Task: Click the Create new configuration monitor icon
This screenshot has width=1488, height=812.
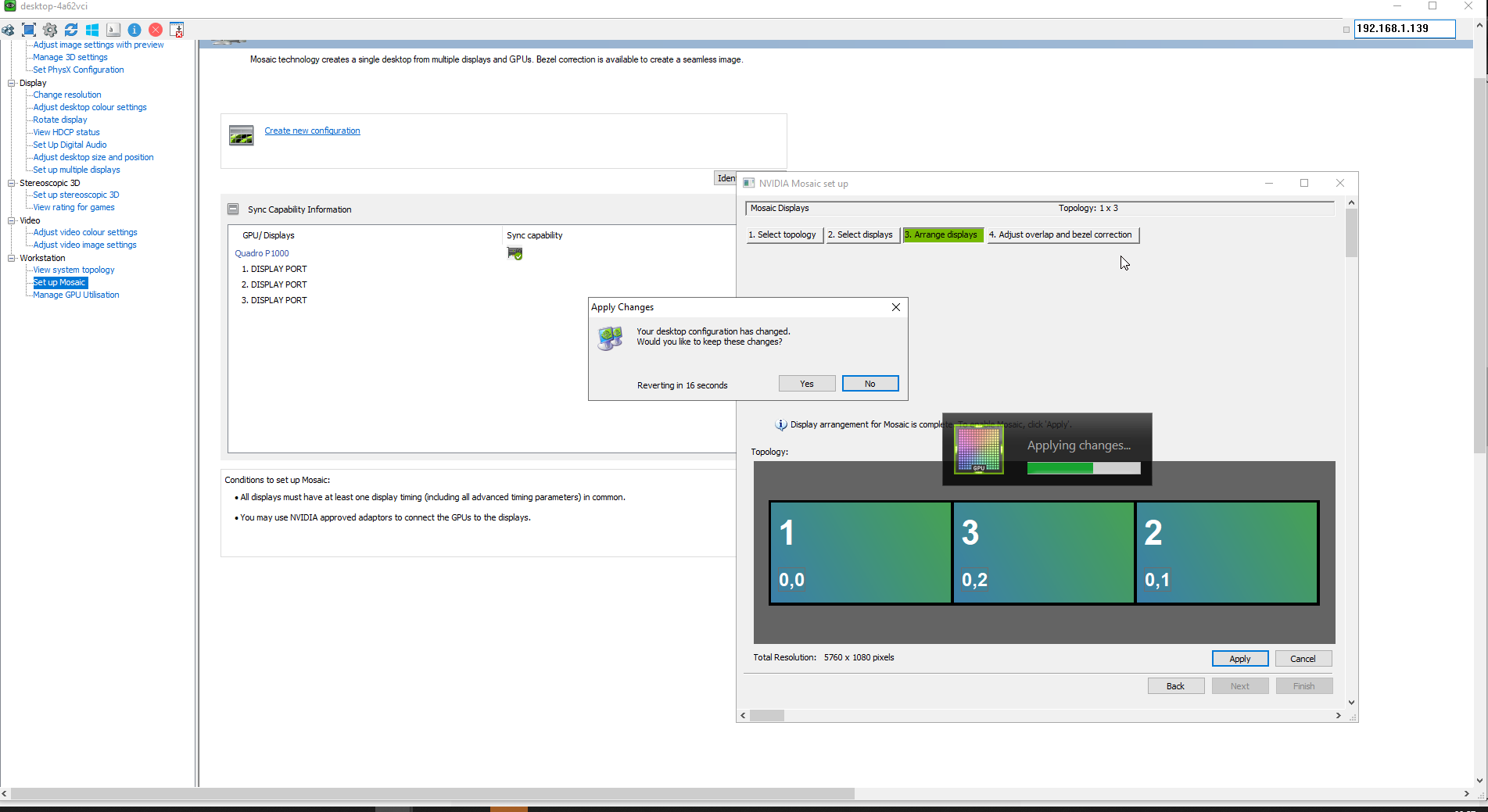Action: [241, 135]
